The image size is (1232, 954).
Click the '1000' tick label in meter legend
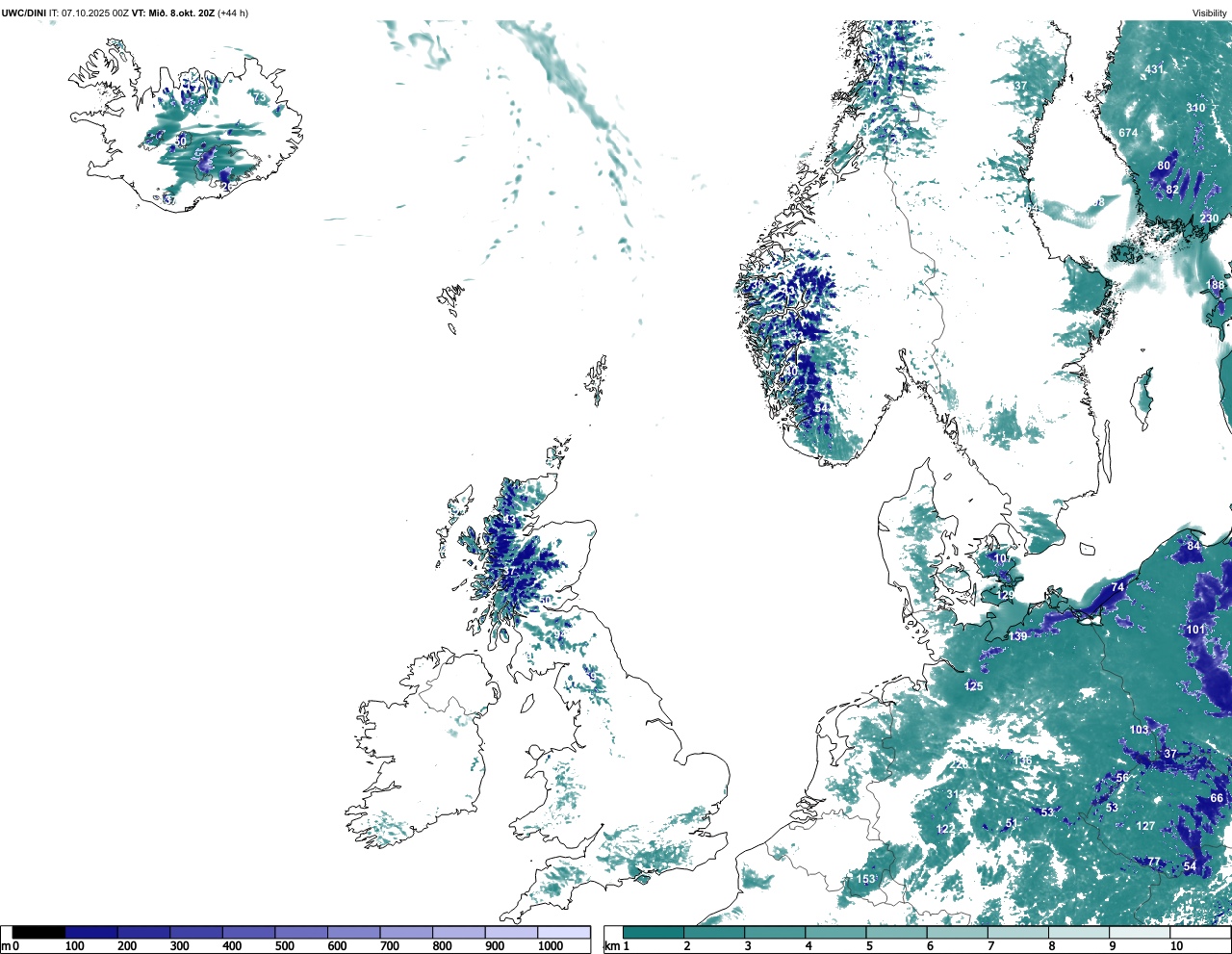(550, 946)
